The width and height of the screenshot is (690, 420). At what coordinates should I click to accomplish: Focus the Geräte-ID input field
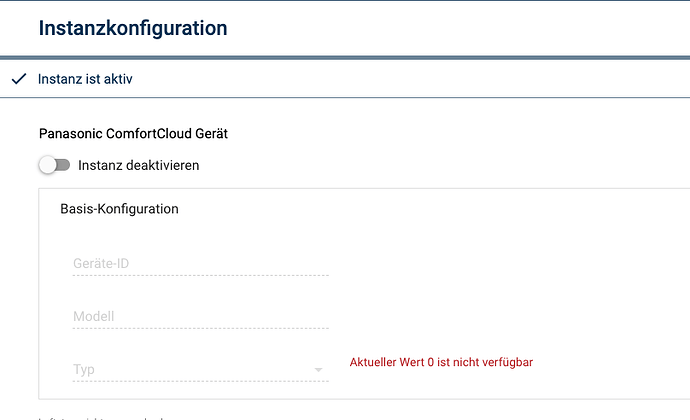201,264
